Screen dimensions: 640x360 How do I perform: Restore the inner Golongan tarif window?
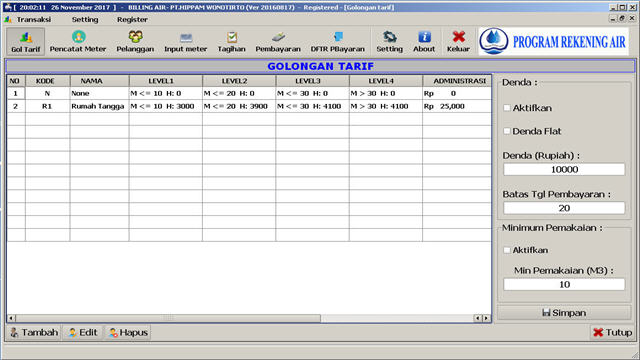click(x=622, y=18)
